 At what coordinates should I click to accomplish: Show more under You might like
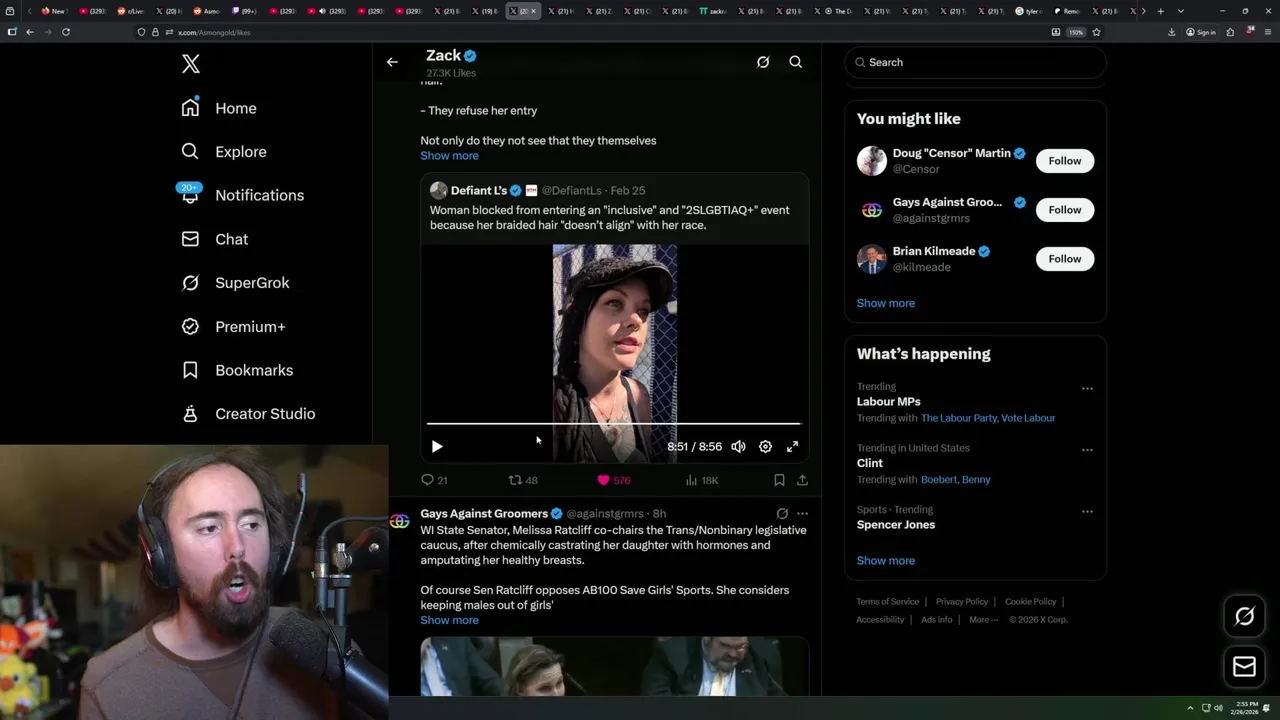click(x=885, y=303)
